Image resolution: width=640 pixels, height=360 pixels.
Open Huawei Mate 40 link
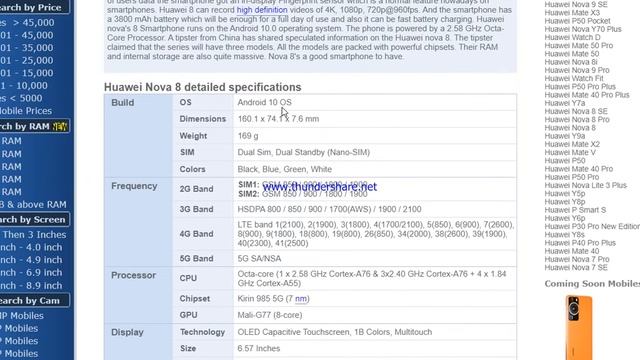point(572,251)
